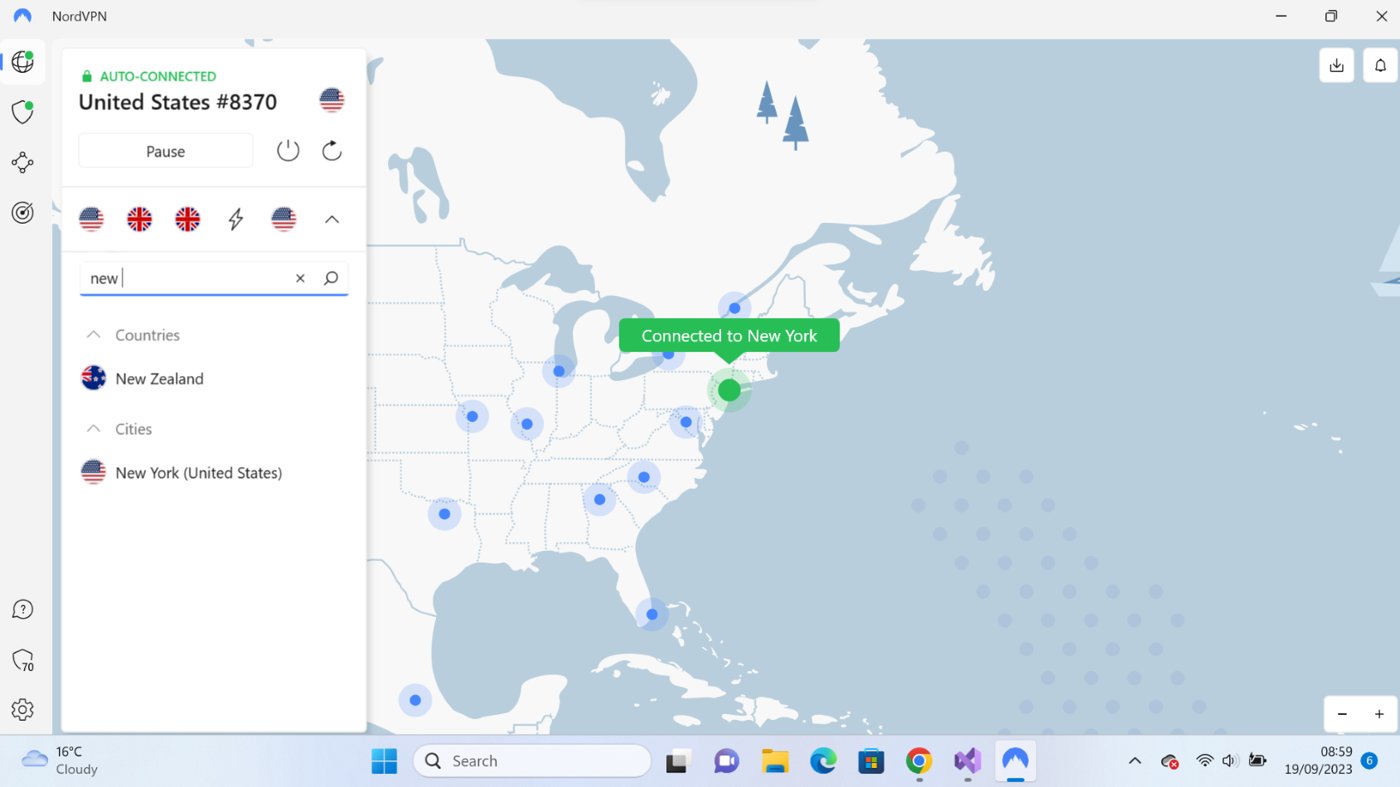Image resolution: width=1400 pixels, height=787 pixels.
Task: Open Google Chrome from the taskbar
Action: (919, 761)
